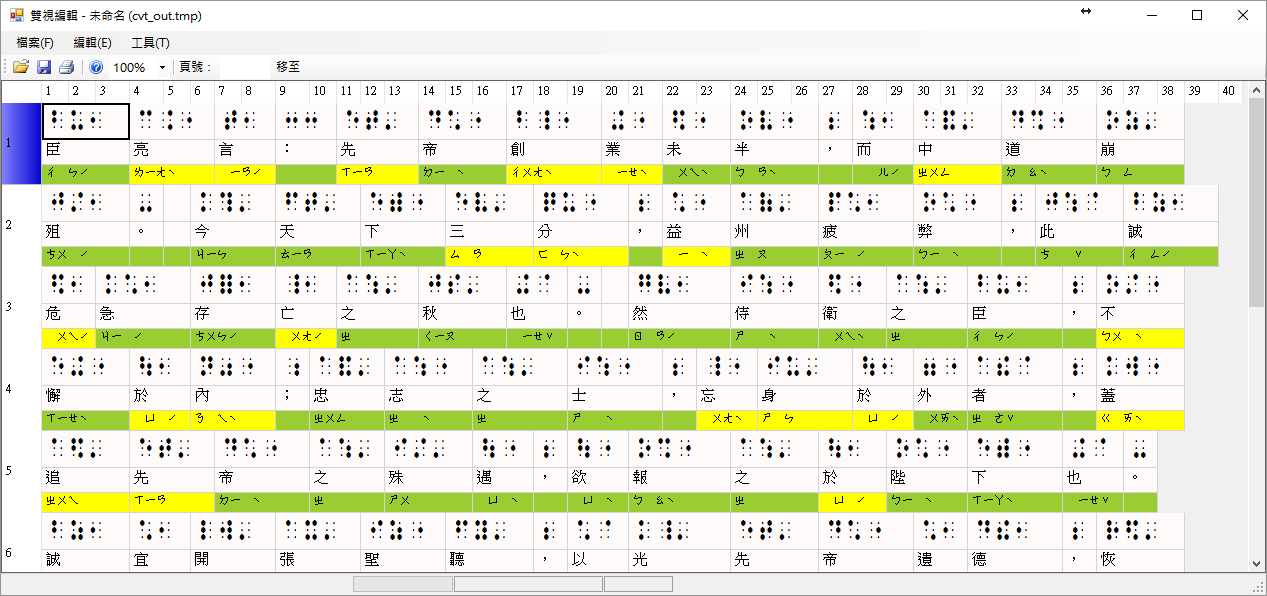Open the 工具(T) menu
The height and width of the screenshot is (596, 1267).
[x=150, y=43]
